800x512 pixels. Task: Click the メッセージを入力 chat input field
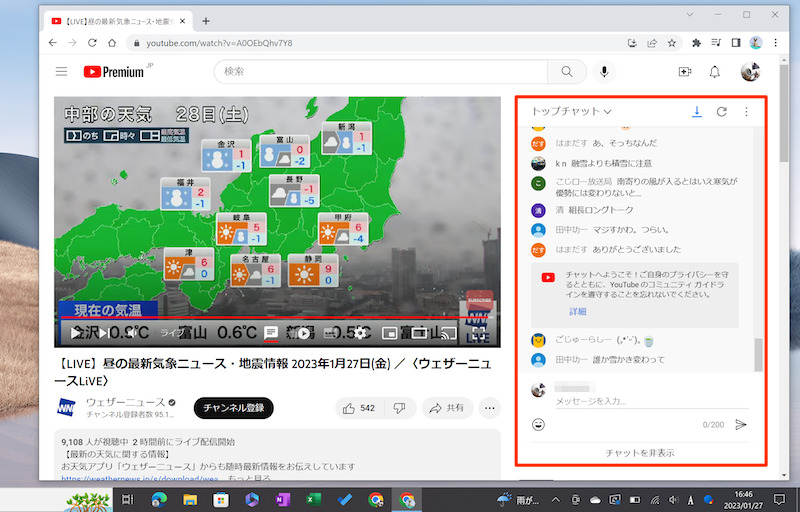tap(640, 401)
